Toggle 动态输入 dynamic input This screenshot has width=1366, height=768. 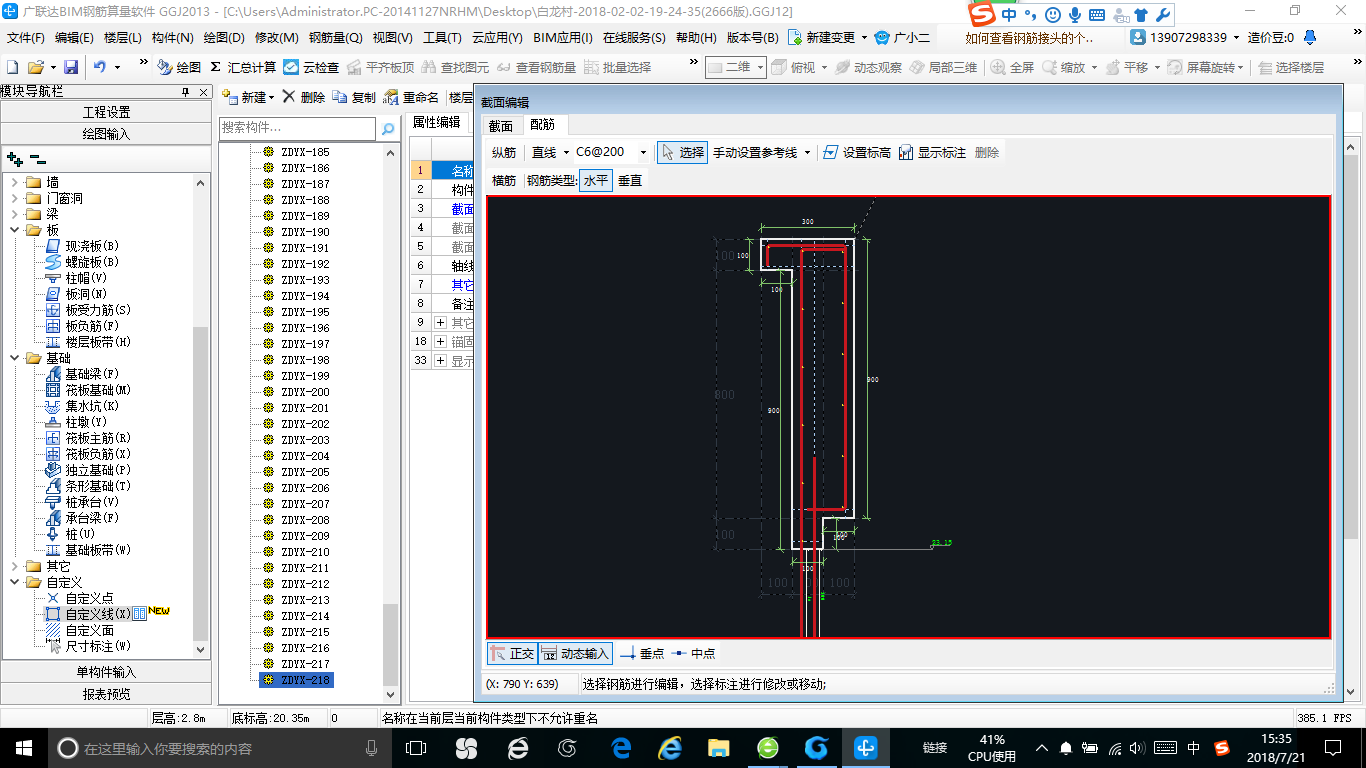click(575, 653)
